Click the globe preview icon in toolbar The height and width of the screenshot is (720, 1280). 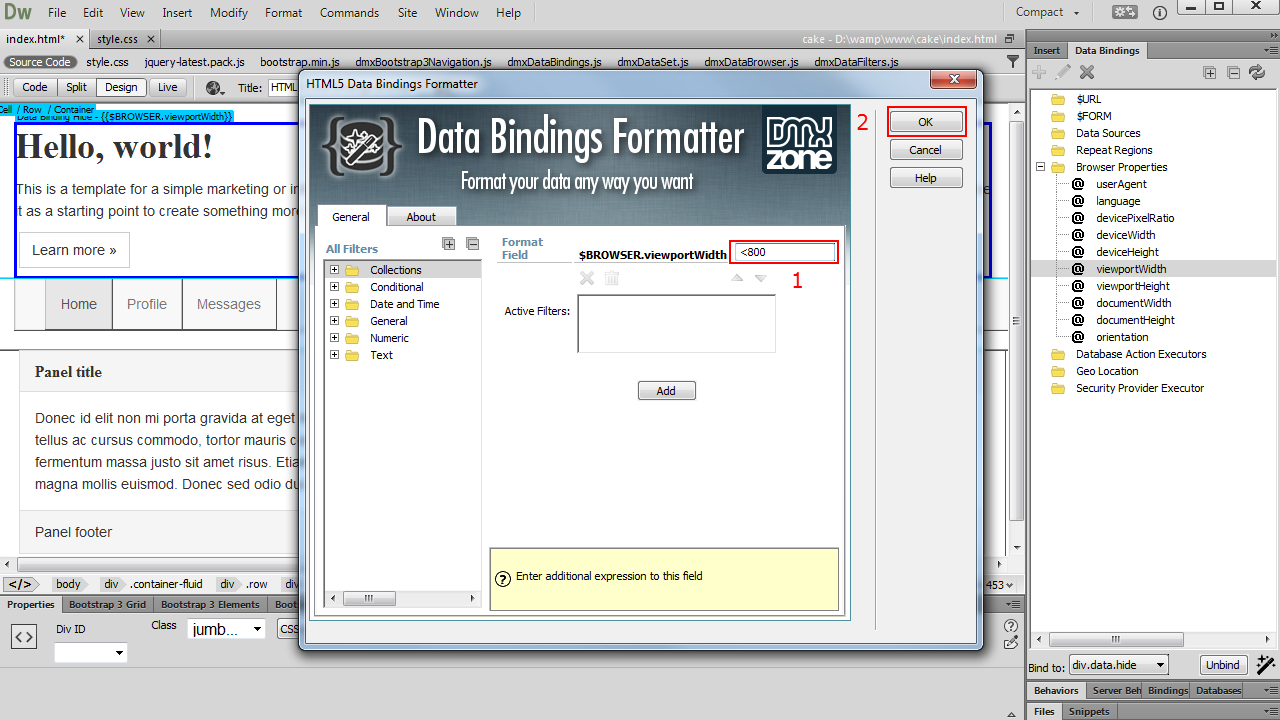click(215, 87)
